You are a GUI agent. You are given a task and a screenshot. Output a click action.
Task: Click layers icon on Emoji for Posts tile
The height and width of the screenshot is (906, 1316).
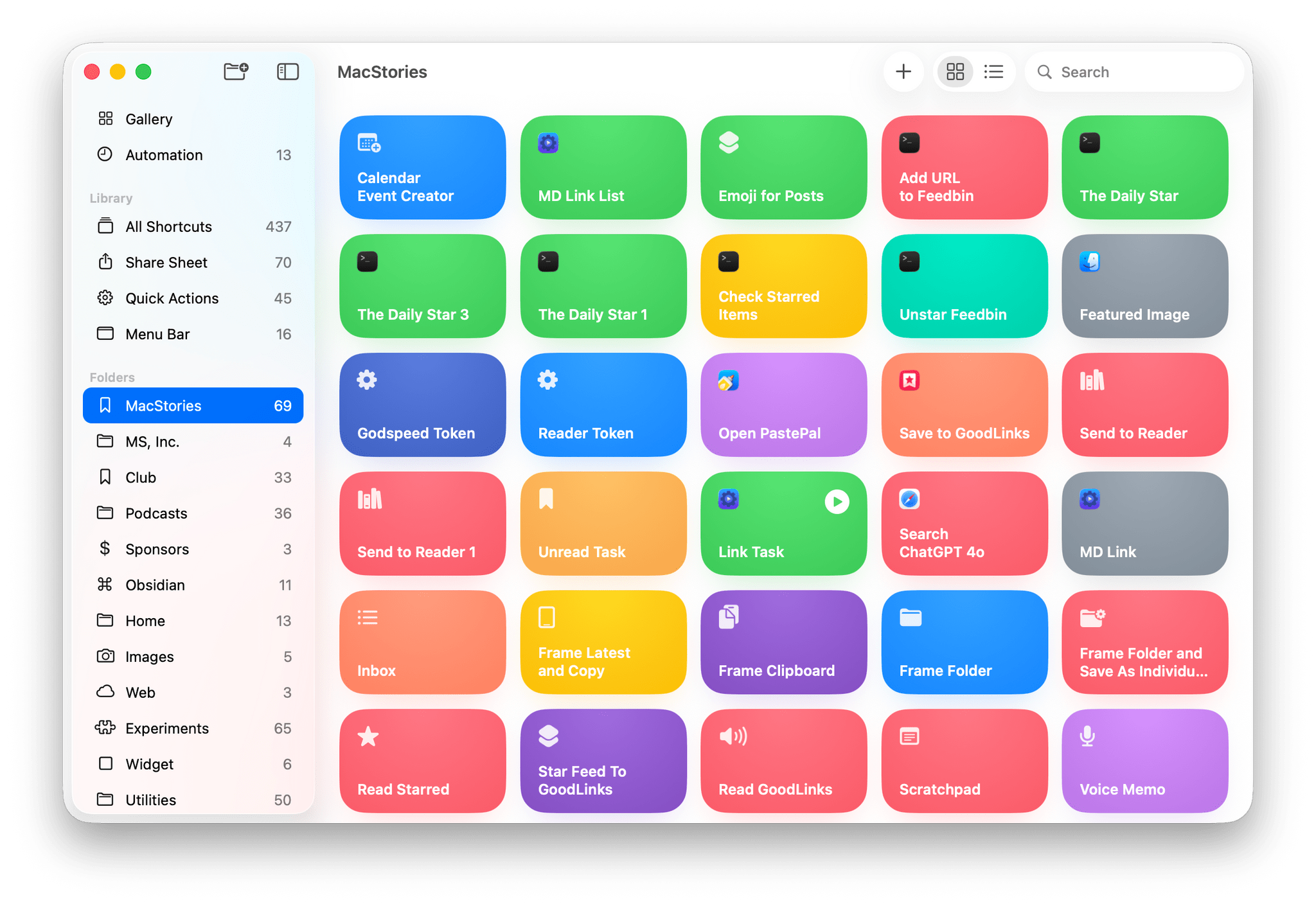point(729,143)
